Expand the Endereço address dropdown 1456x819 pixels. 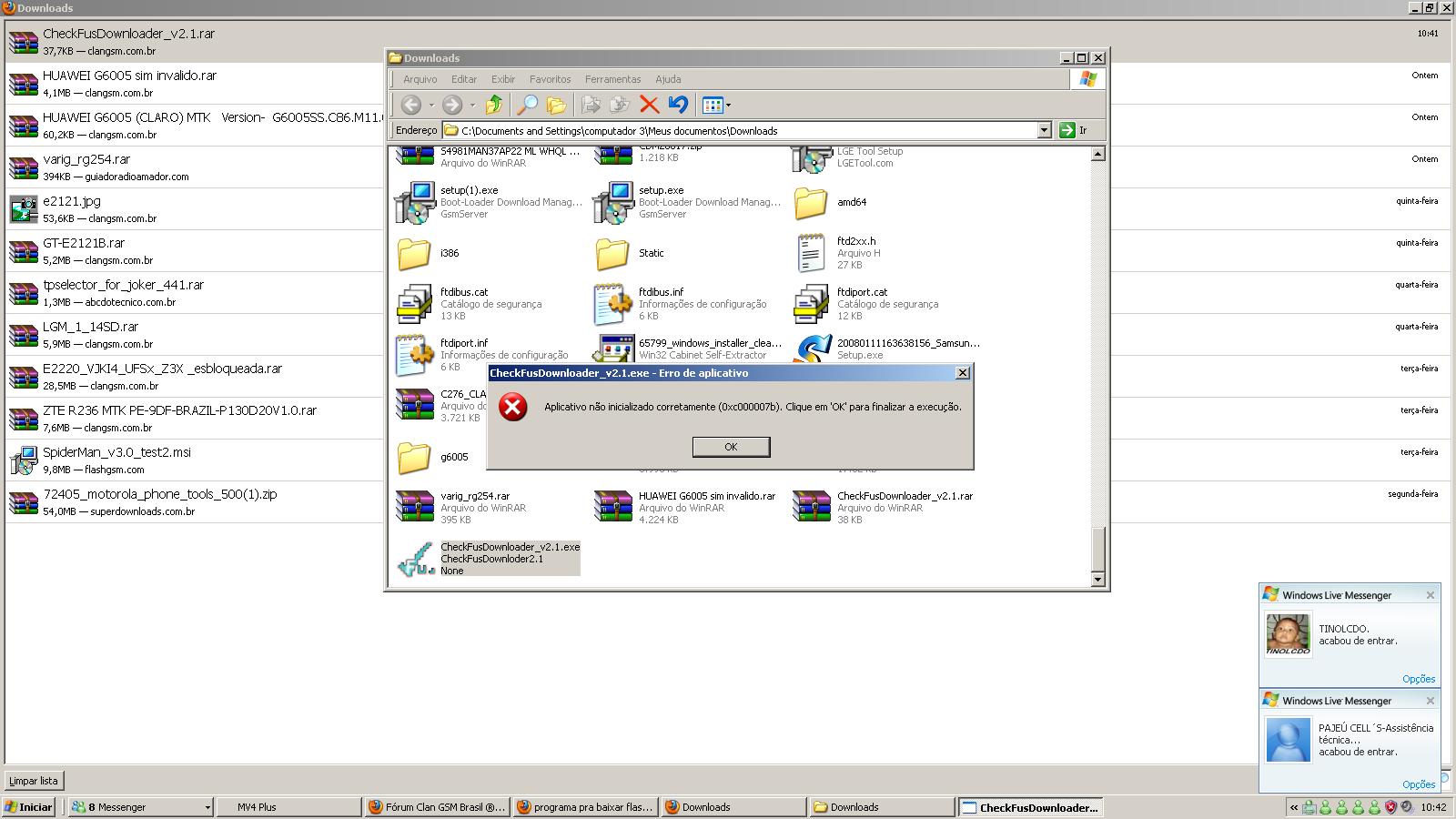pyautogui.click(x=1044, y=131)
